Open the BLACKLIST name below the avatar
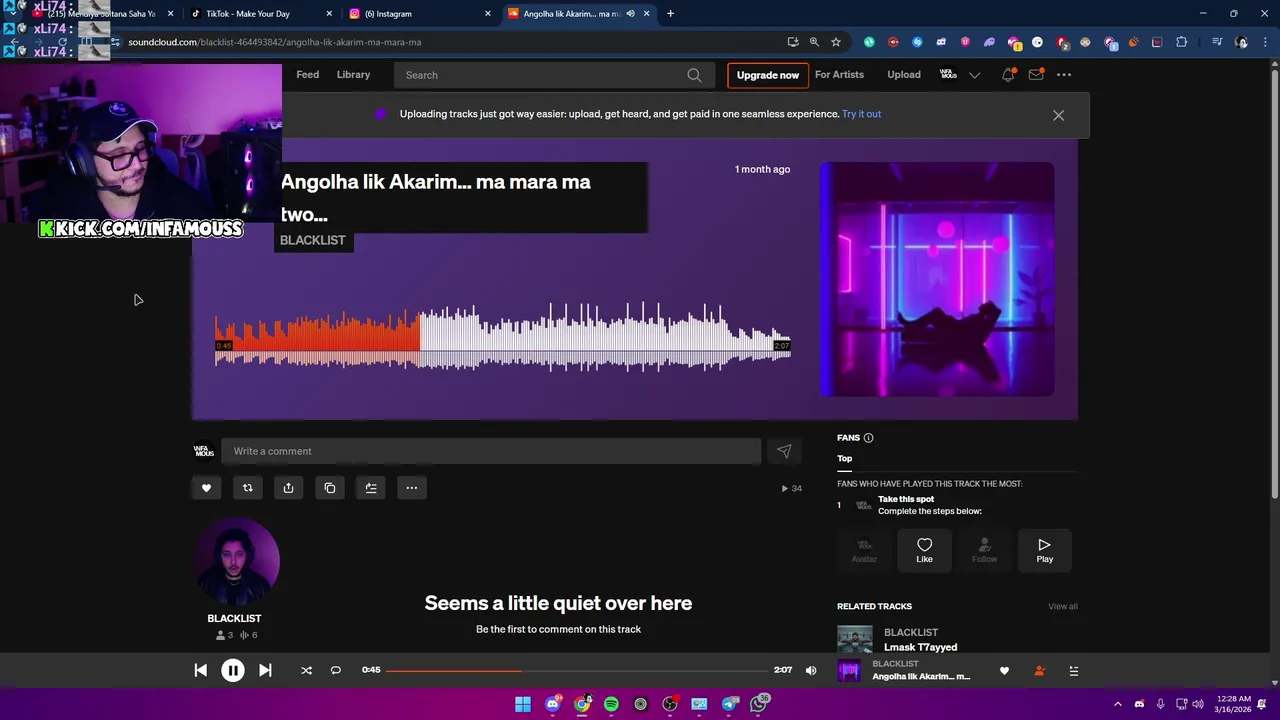Screen dimensions: 1280x720 pos(234,618)
